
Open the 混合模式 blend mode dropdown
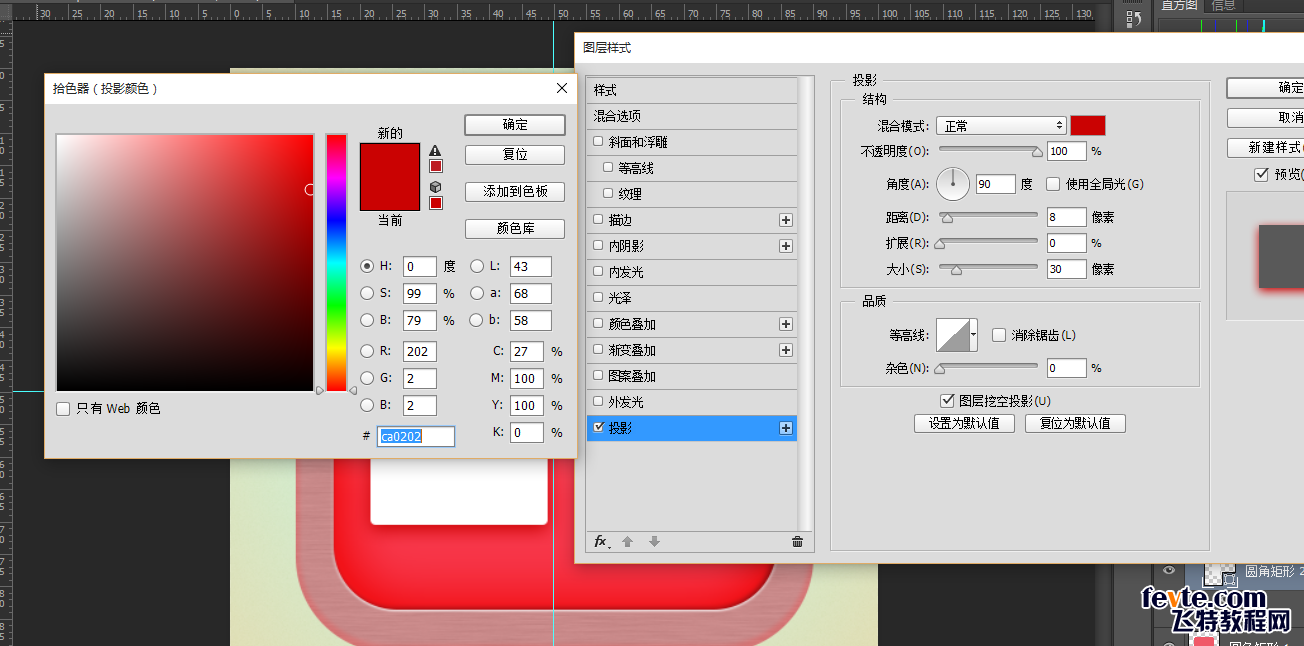[x=1002, y=125]
